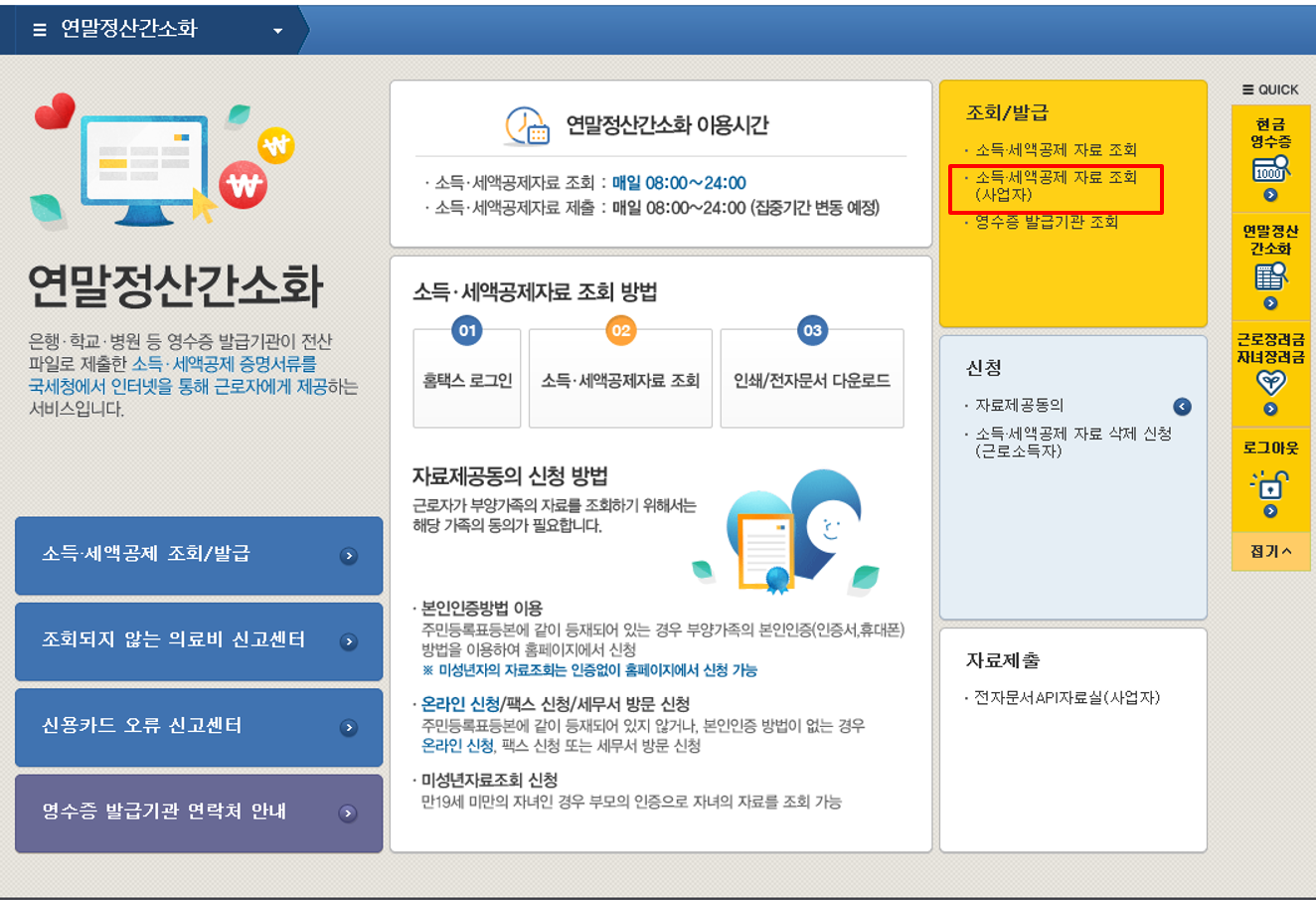Click the clock calendar icon by 이용시간
Image resolution: width=1316 pixels, height=900 pixels.
(527, 126)
